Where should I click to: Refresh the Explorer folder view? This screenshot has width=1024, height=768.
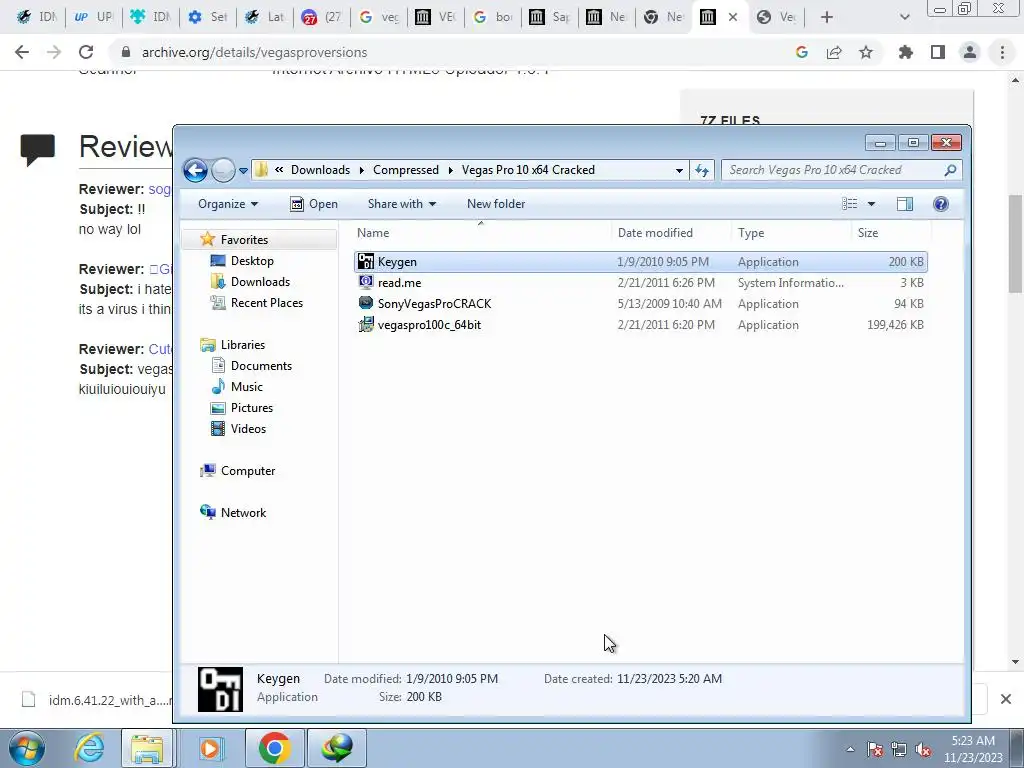click(702, 170)
